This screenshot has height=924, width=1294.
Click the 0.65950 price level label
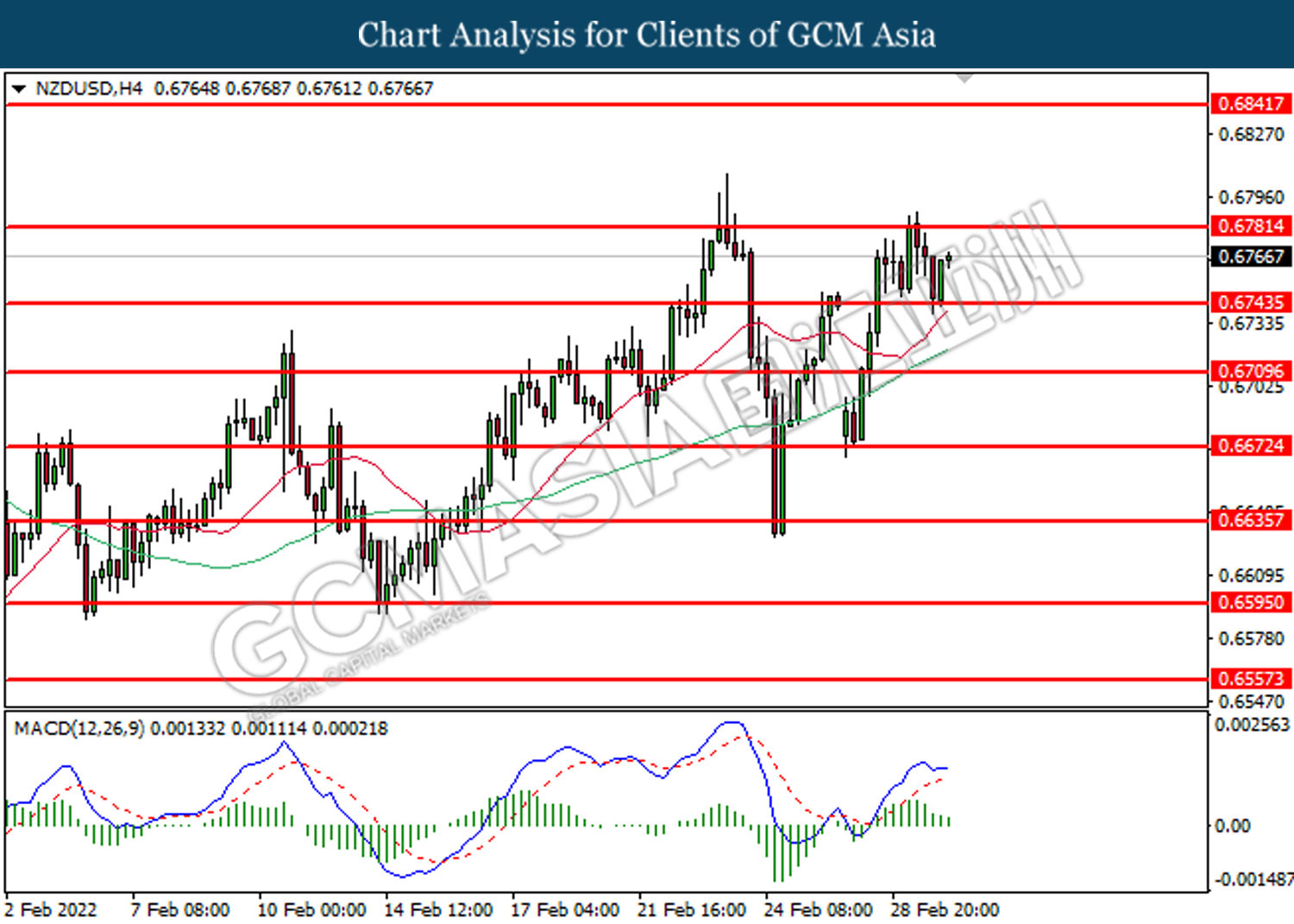point(1252,602)
